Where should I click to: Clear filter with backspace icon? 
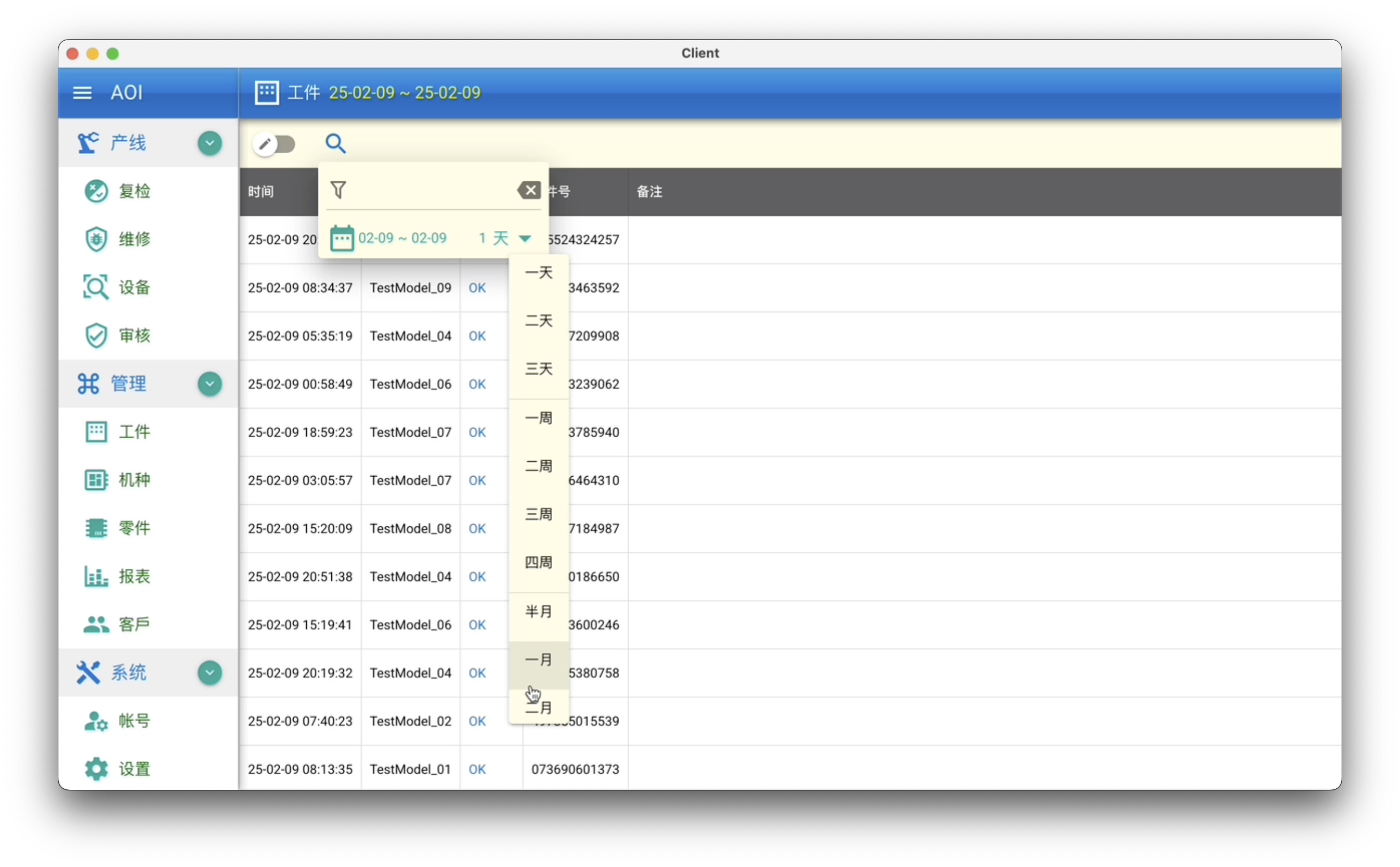pyautogui.click(x=529, y=190)
